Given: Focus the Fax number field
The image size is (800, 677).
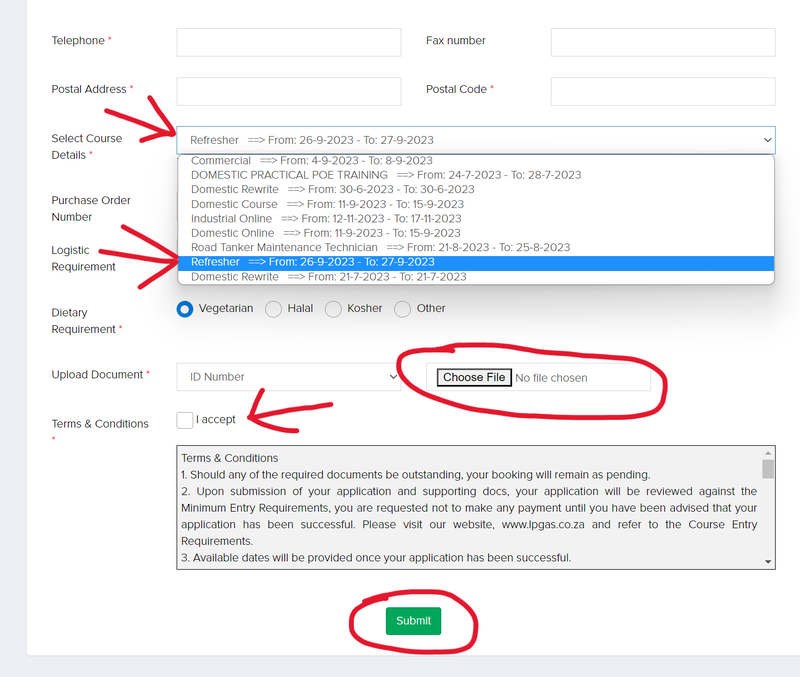Looking at the screenshot, I should click(662, 42).
